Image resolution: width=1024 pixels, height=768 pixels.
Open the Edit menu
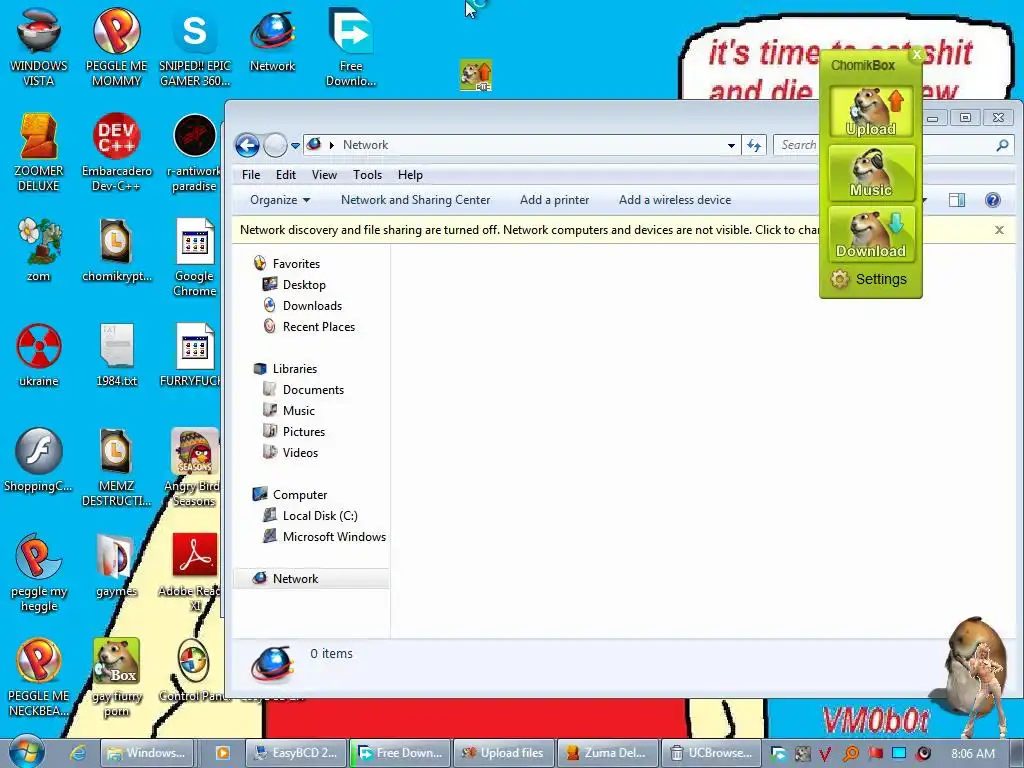[x=285, y=174]
